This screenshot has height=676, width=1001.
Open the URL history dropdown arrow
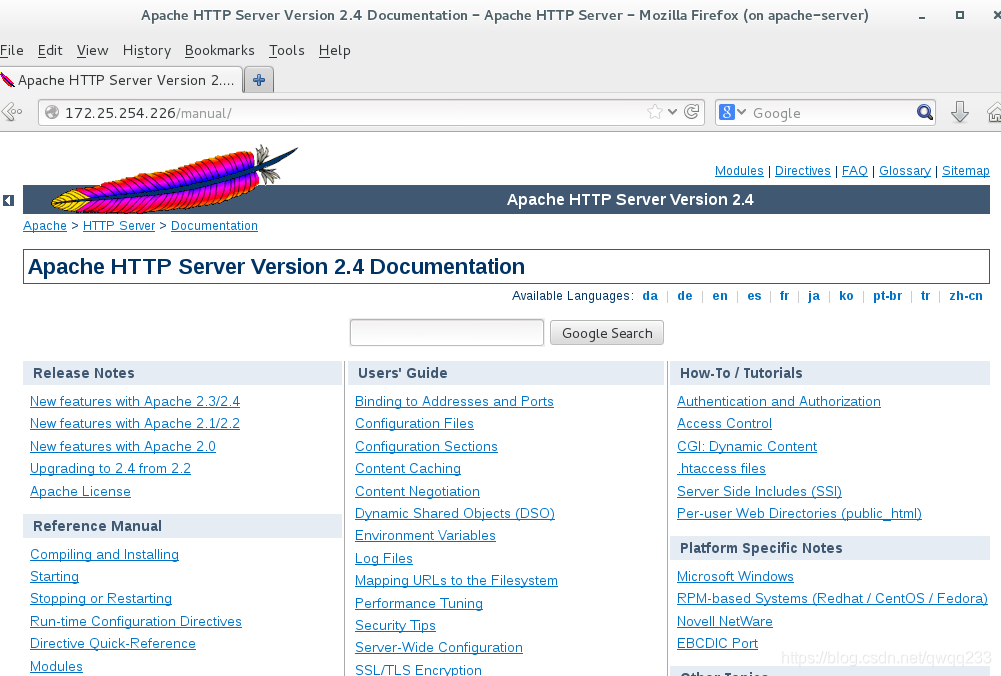(x=672, y=112)
